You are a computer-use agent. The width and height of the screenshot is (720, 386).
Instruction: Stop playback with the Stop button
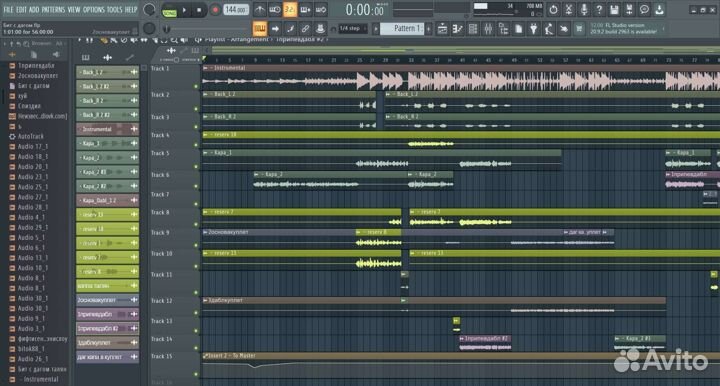199,10
